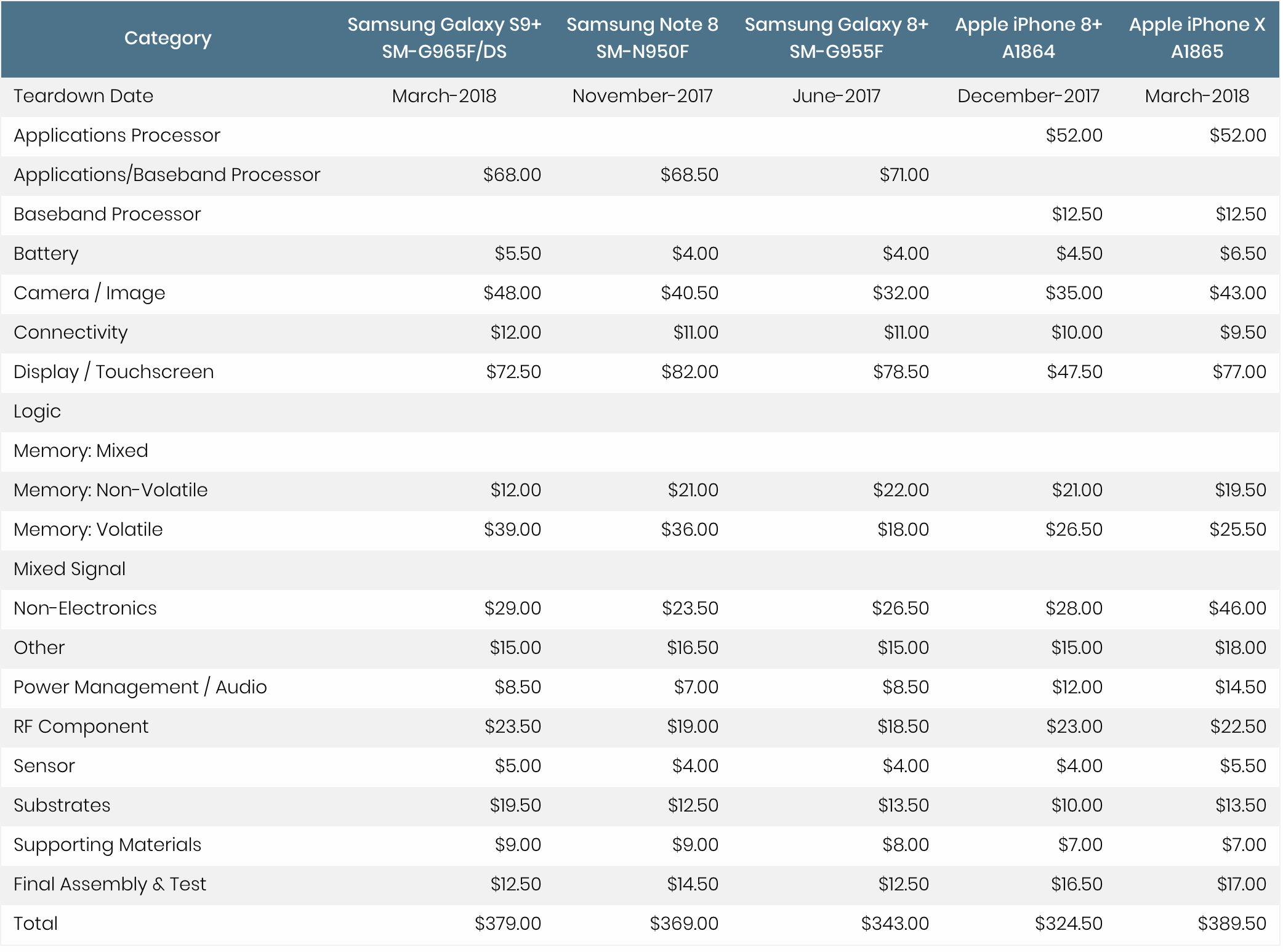Select Note 8 display cost $82.00
The image size is (1283, 952).
click(x=690, y=372)
